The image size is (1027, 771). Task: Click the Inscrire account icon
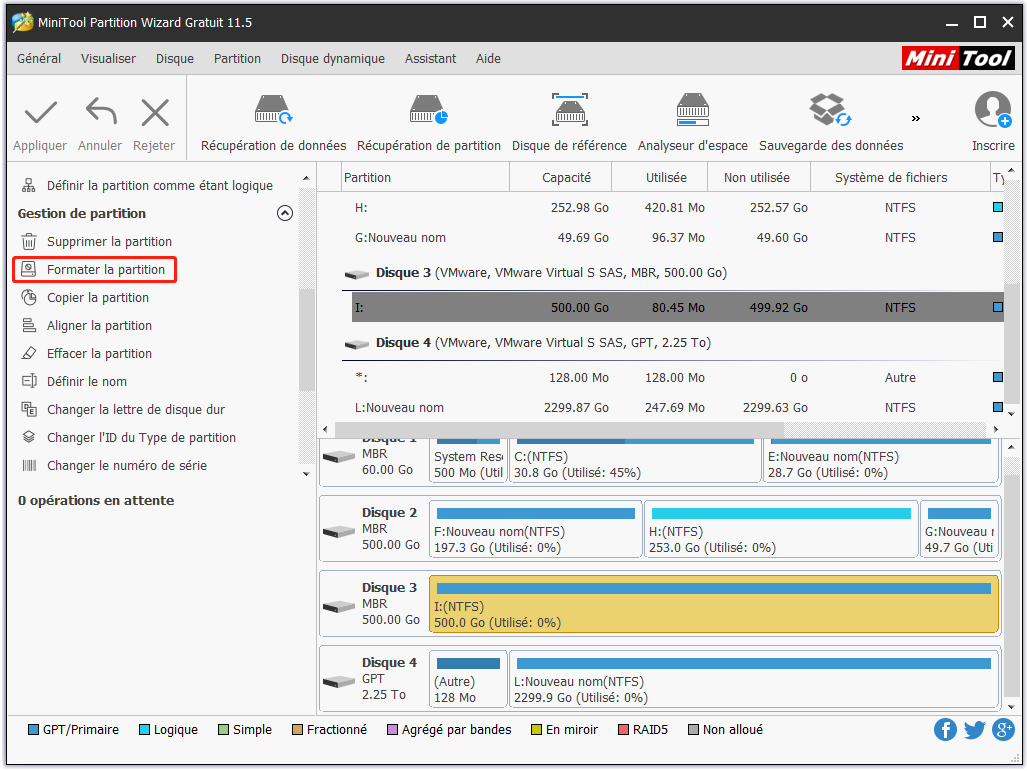pyautogui.click(x=993, y=122)
